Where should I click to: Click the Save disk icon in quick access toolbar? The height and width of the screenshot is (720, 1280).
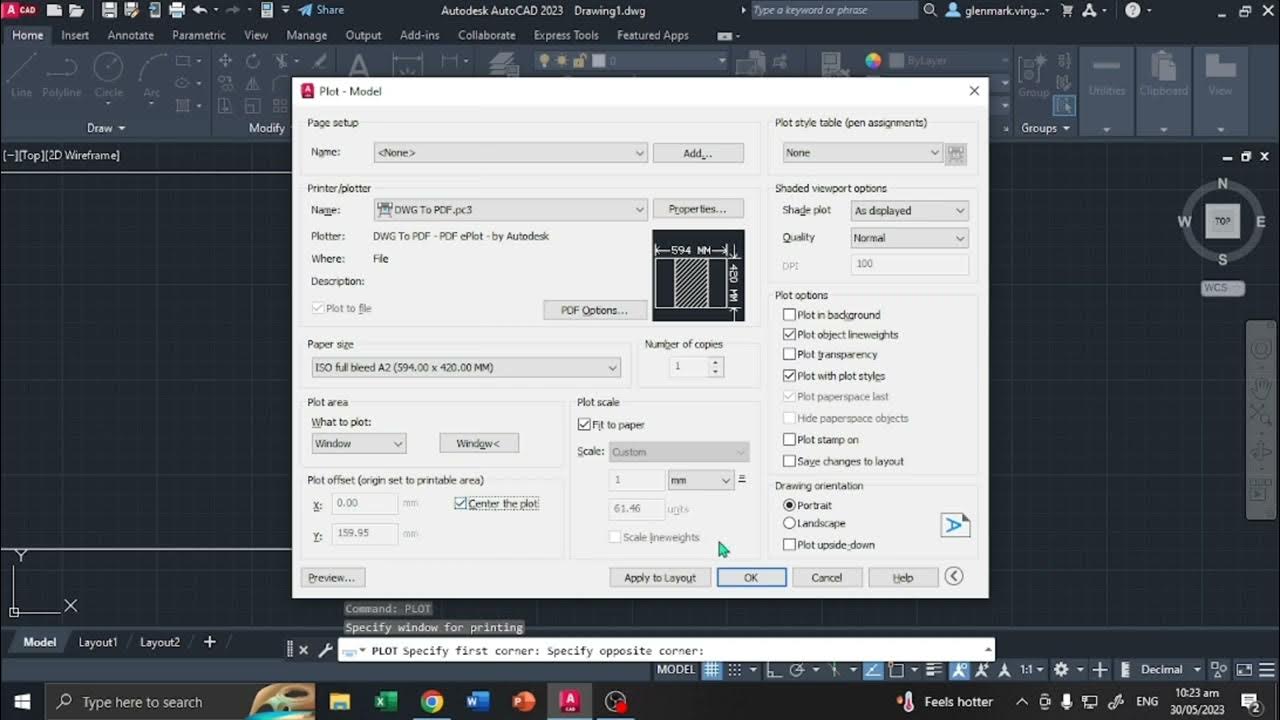(x=110, y=10)
